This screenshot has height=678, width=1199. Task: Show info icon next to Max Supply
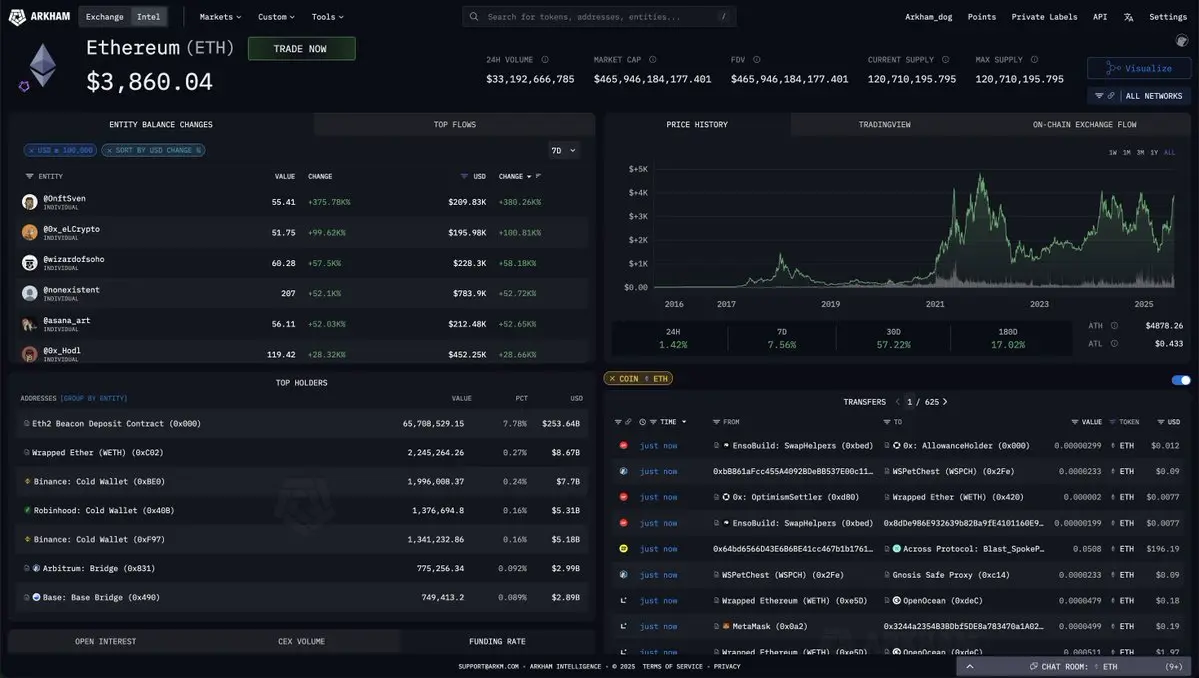1034,60
